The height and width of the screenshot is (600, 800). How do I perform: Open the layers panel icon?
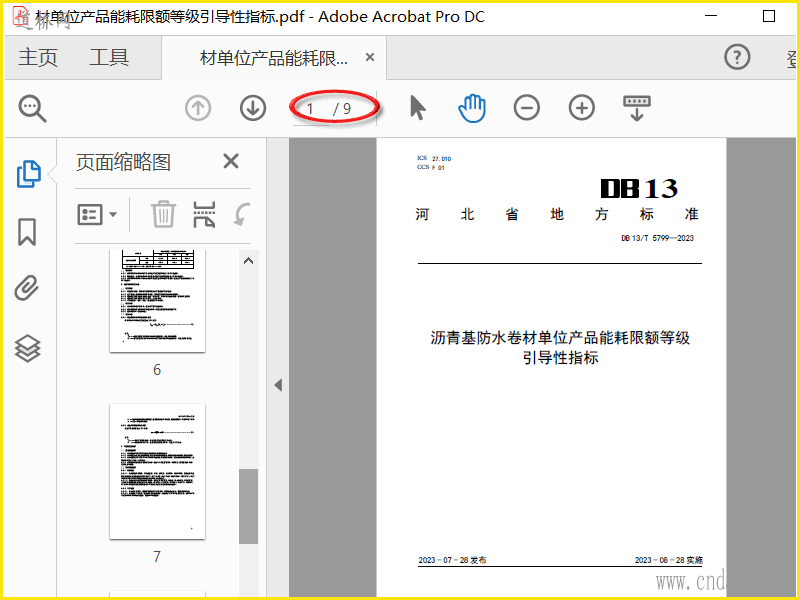[27, 348]
